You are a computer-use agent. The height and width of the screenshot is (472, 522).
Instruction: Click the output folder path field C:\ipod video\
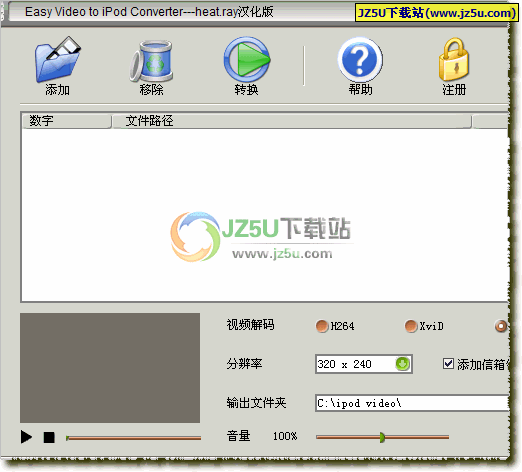coord(412,403)
